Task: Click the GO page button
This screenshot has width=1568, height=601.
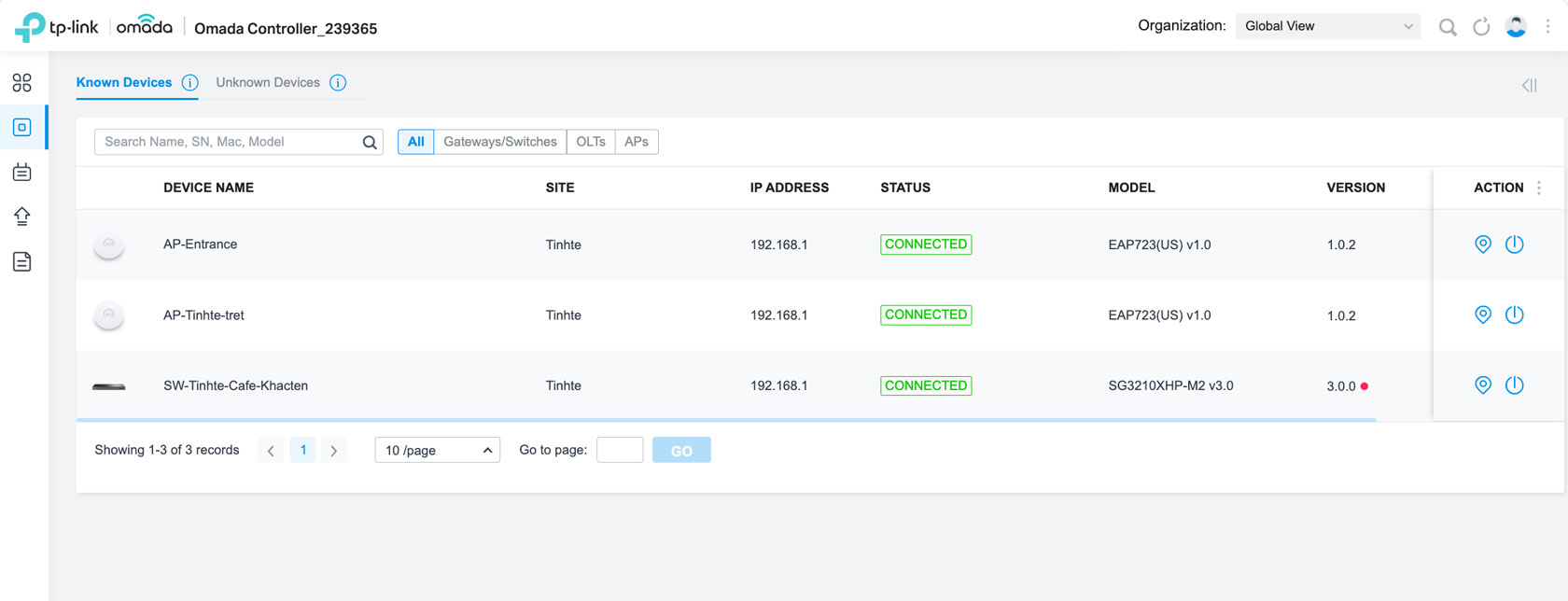Action: pos(681,450)
